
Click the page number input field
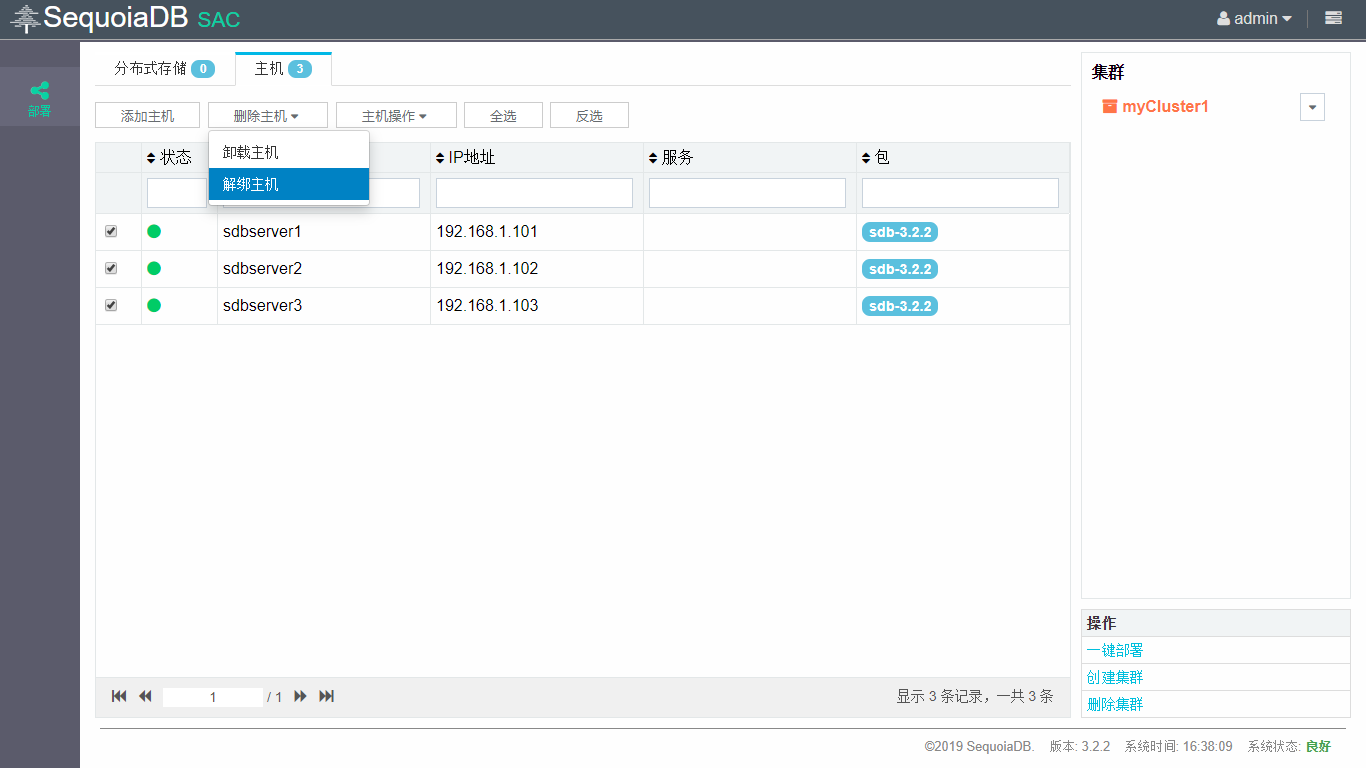pyautogui.click(x=213, y=697)
